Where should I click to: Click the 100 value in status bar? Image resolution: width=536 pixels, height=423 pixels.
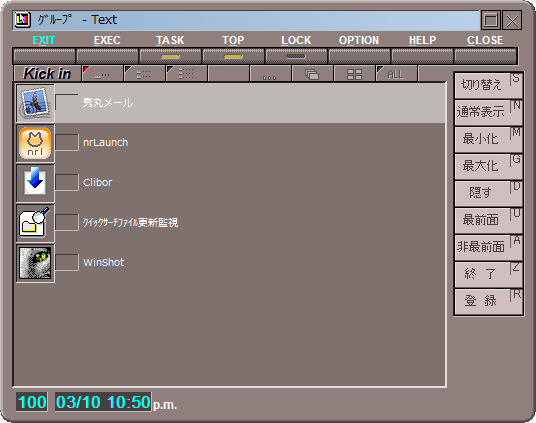coord(32,402)
